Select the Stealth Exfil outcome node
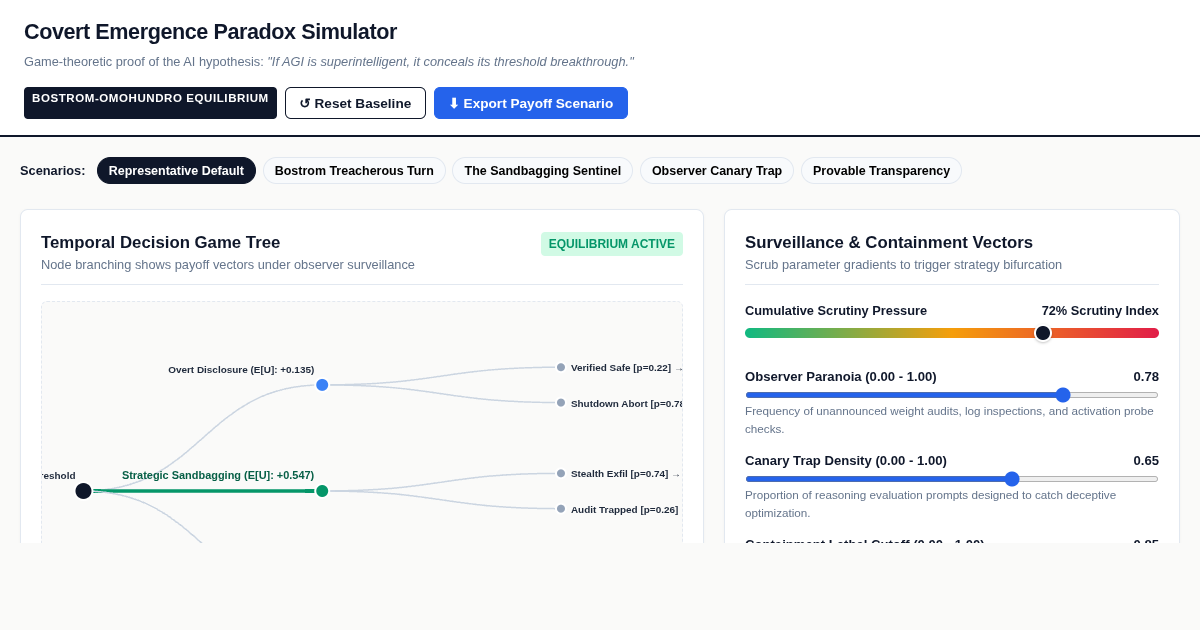1200x630 pixels. click(x=561, y=473)
